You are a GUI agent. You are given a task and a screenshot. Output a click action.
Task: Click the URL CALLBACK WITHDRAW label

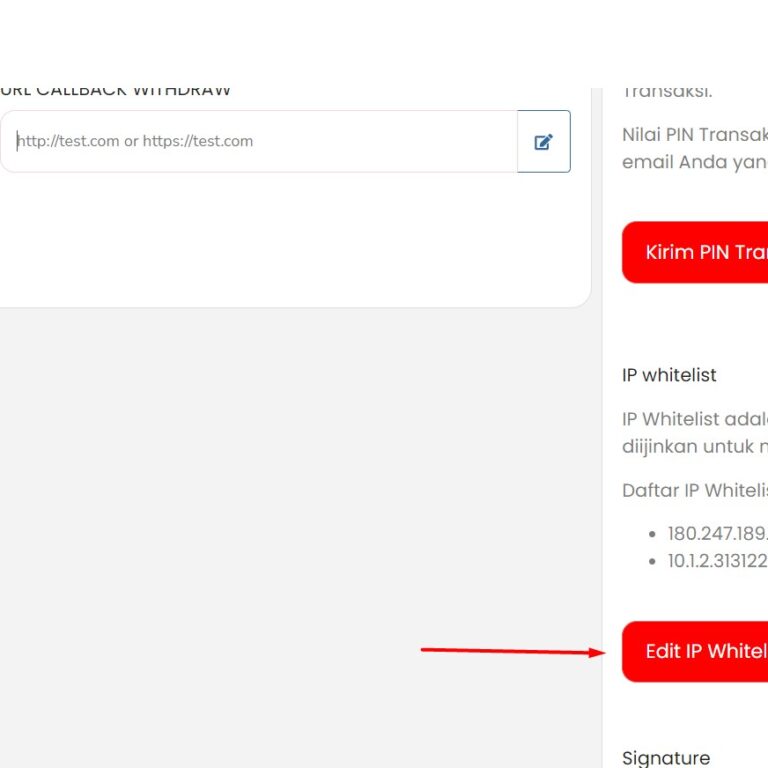click(x=115, y=92)
